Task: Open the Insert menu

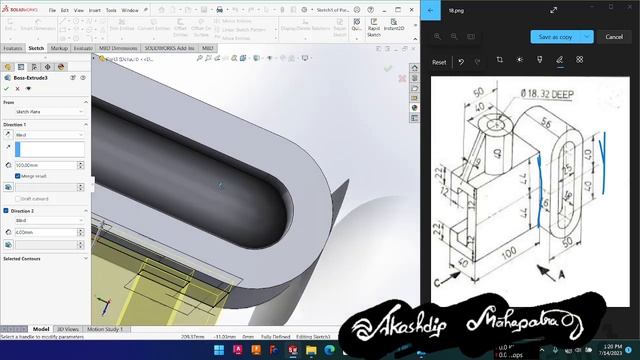Action: pyautogui.click(x=95, y=10)
